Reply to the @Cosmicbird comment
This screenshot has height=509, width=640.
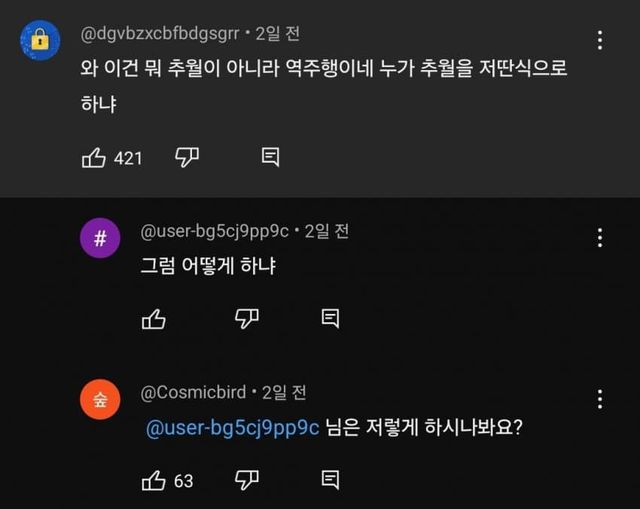(330, 481)
